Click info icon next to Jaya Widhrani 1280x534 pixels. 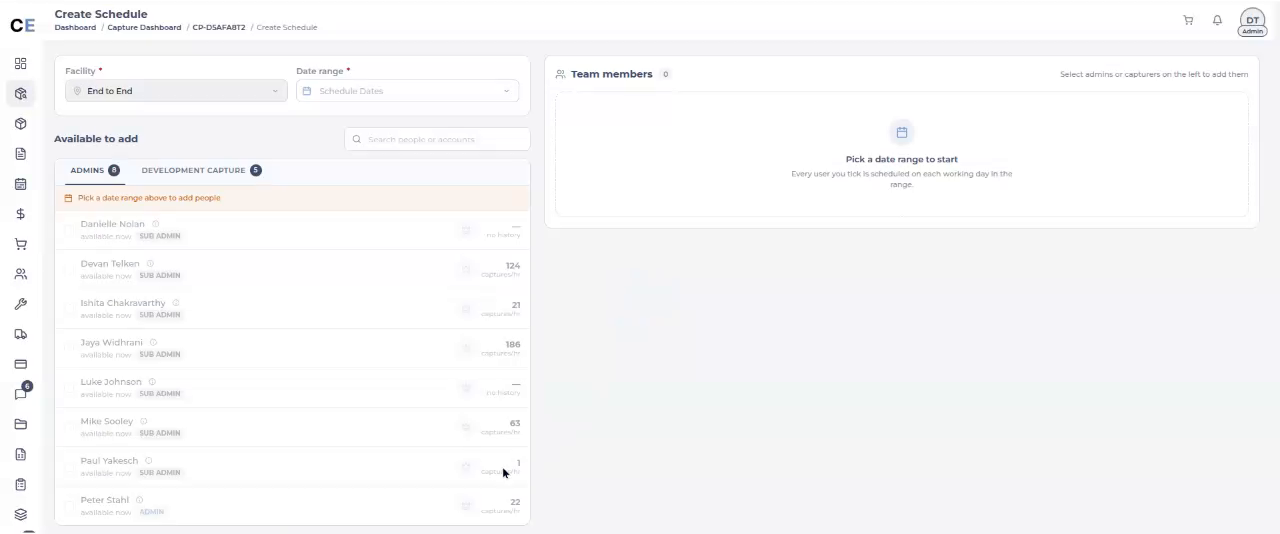[x=153, y=342]
